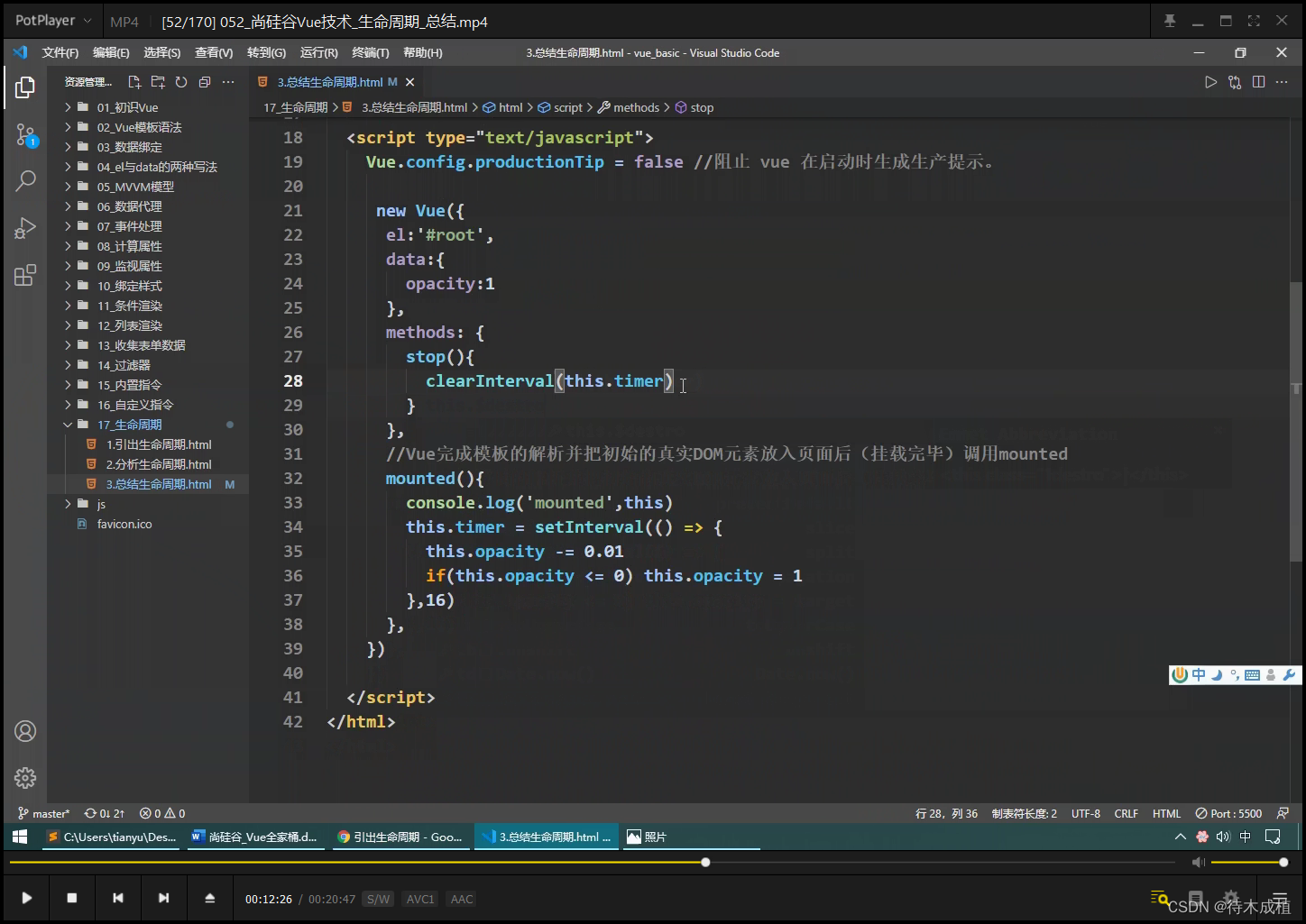Viewport: 1306px width, 924px height.
Task: Click the PotPlayer stop button
Action: point(72,898)
